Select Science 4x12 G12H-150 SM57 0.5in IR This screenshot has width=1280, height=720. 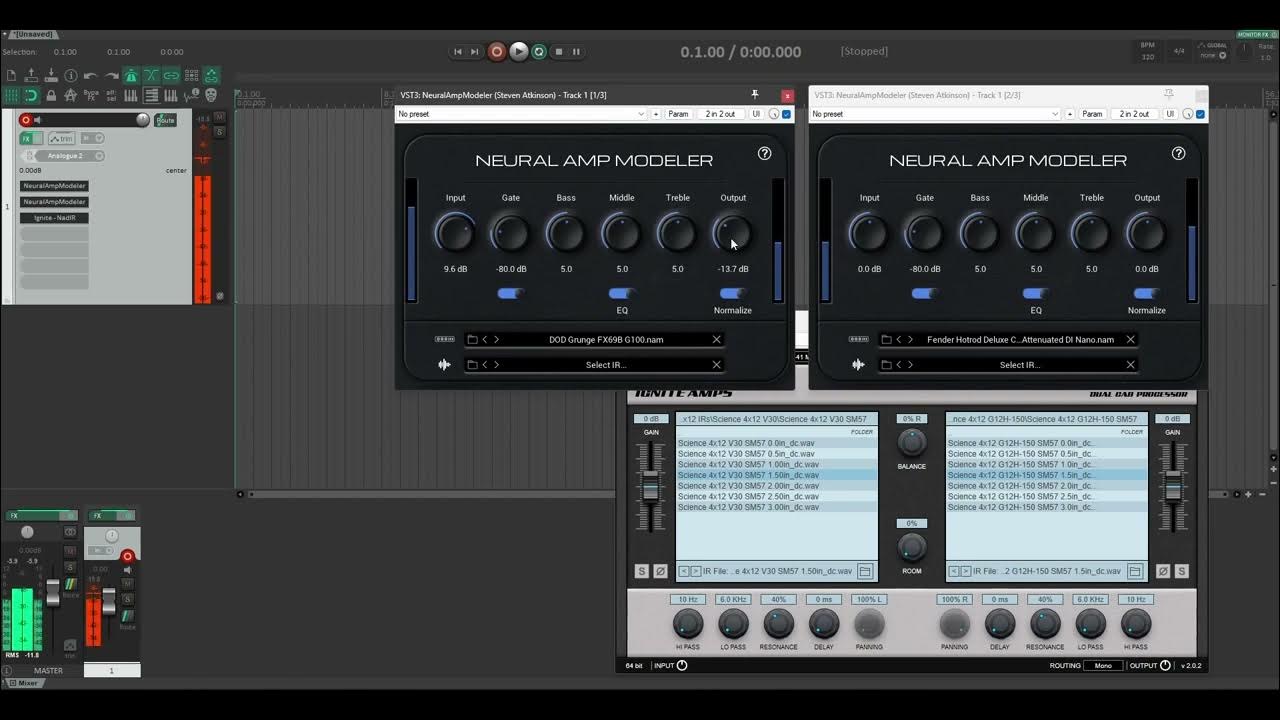[x=1046, y=453]
